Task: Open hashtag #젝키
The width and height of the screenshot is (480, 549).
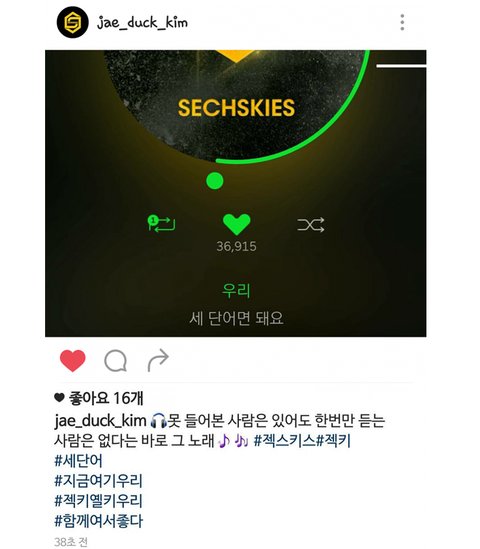Action: pos(333,440)
